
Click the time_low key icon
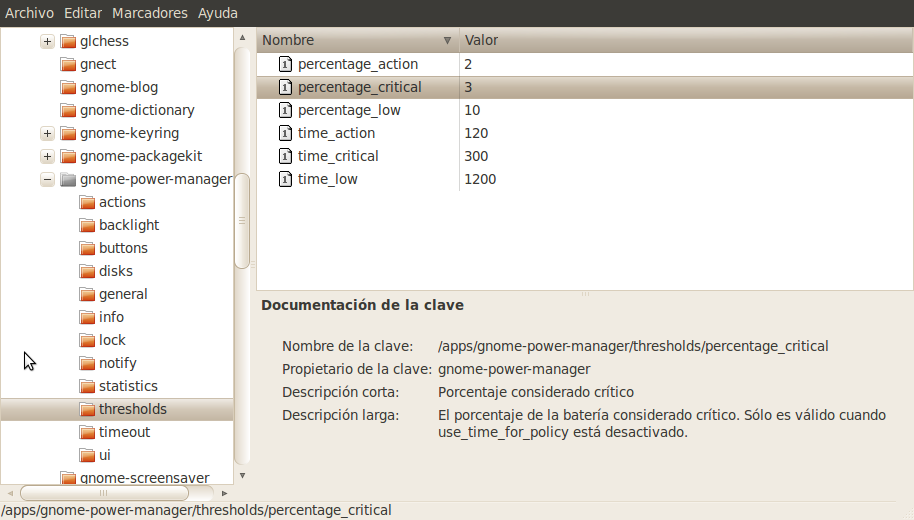point(285,179)
